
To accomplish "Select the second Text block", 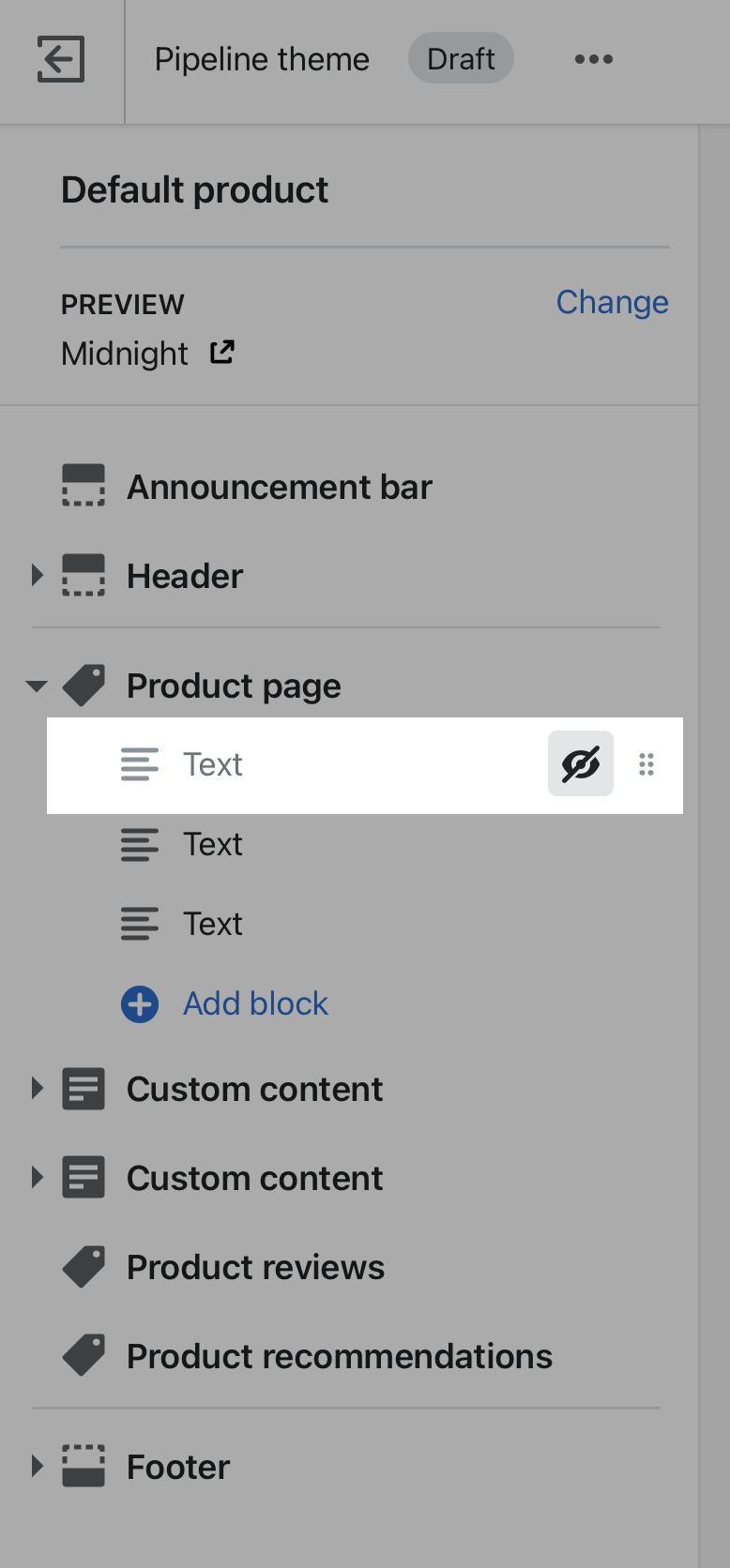I will click(365, 845).
